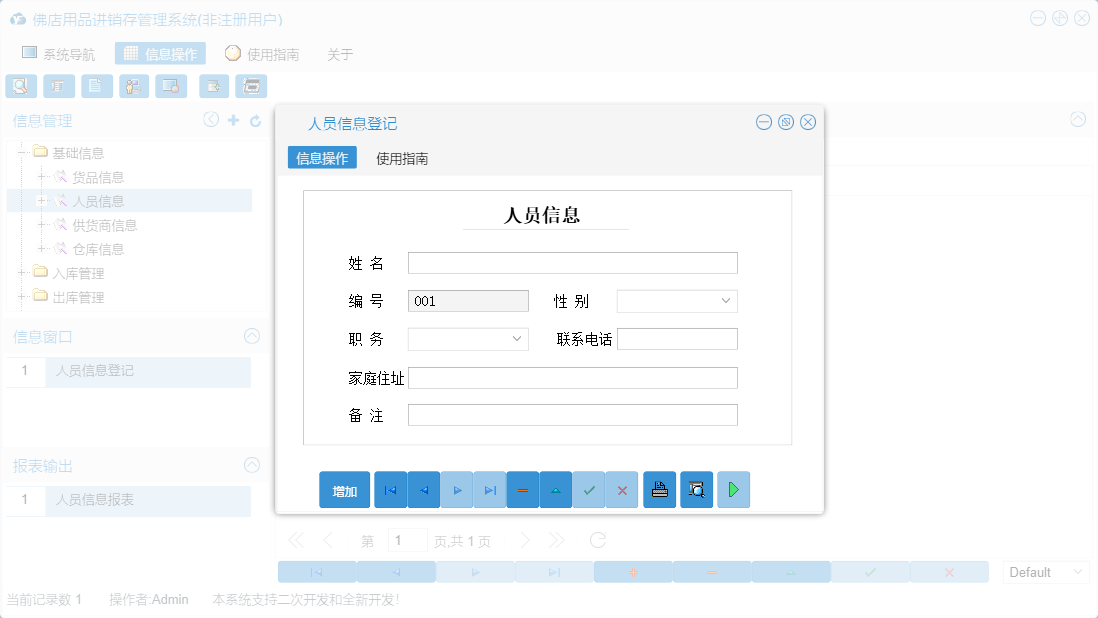1098x618 pixels.
Task: Go to previous record in the dialog
Action: pos(423,489)
